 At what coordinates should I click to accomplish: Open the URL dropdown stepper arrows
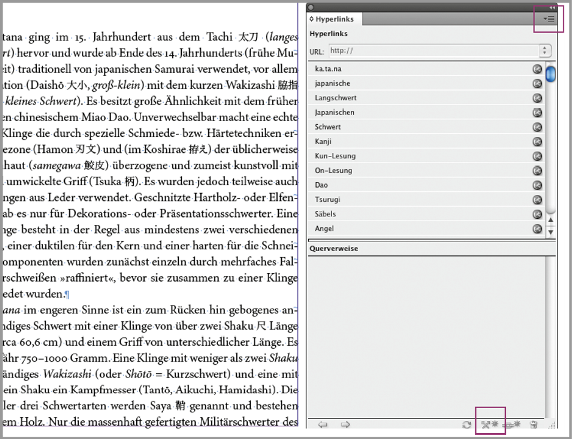point(545,51)
